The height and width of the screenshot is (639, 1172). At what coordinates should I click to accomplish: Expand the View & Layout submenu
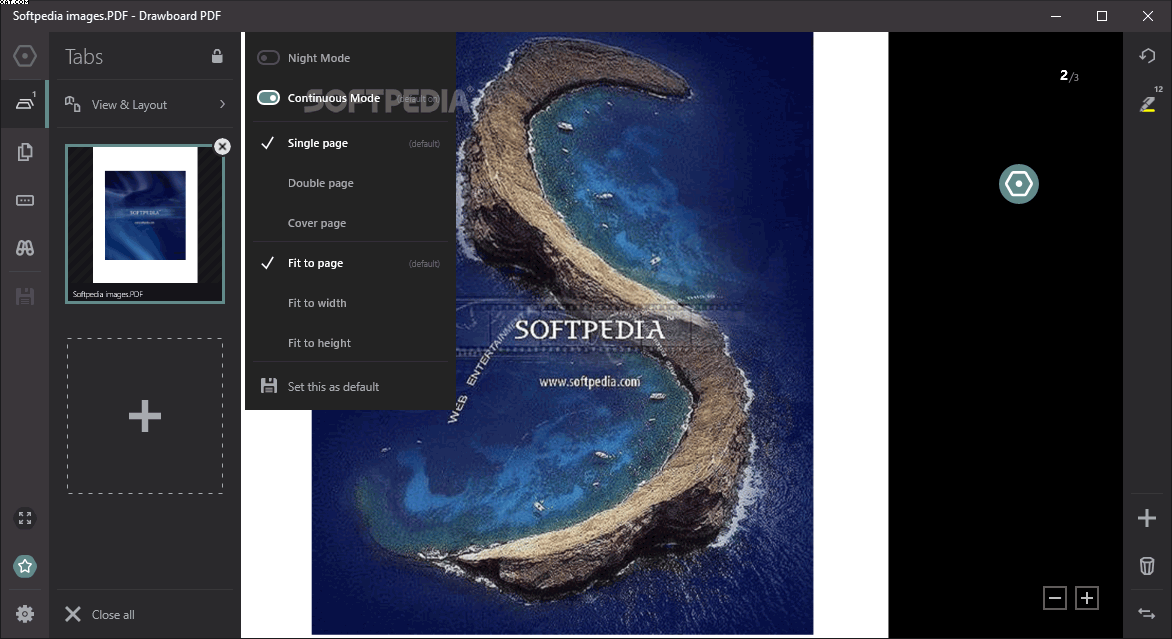[144, 105]
